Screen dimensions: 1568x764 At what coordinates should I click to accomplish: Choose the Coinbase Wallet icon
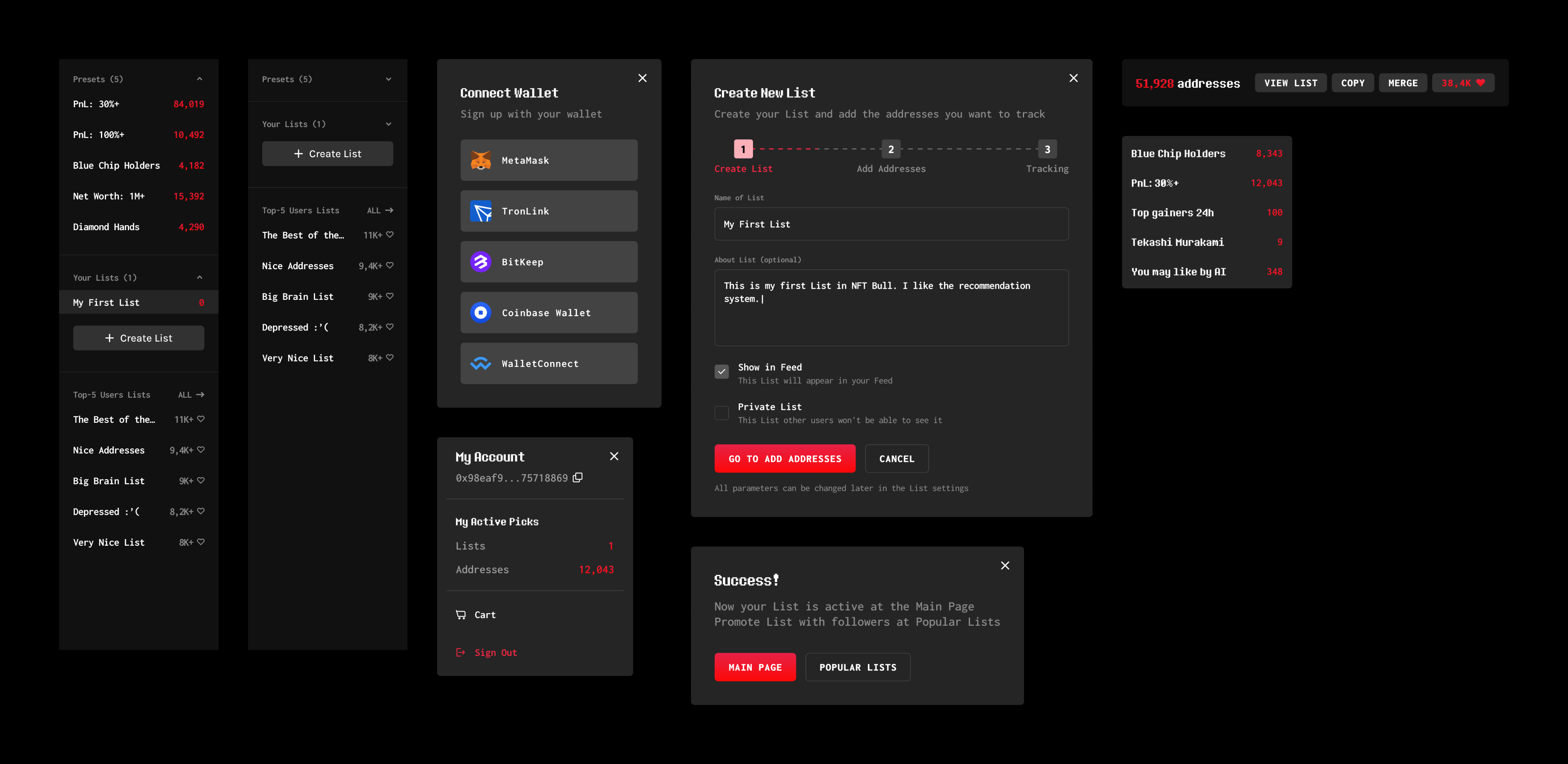(x=480, y=312)
